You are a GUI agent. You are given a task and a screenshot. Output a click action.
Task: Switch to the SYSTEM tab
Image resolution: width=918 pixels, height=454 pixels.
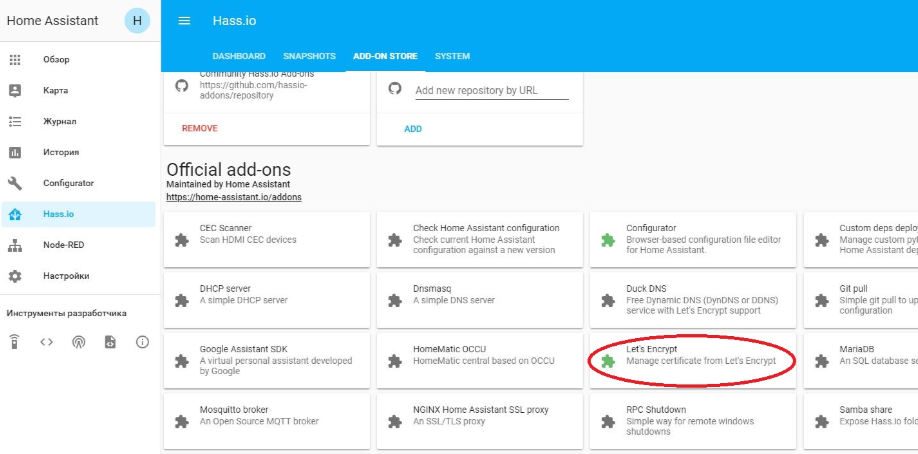click(x=453, y=56)
